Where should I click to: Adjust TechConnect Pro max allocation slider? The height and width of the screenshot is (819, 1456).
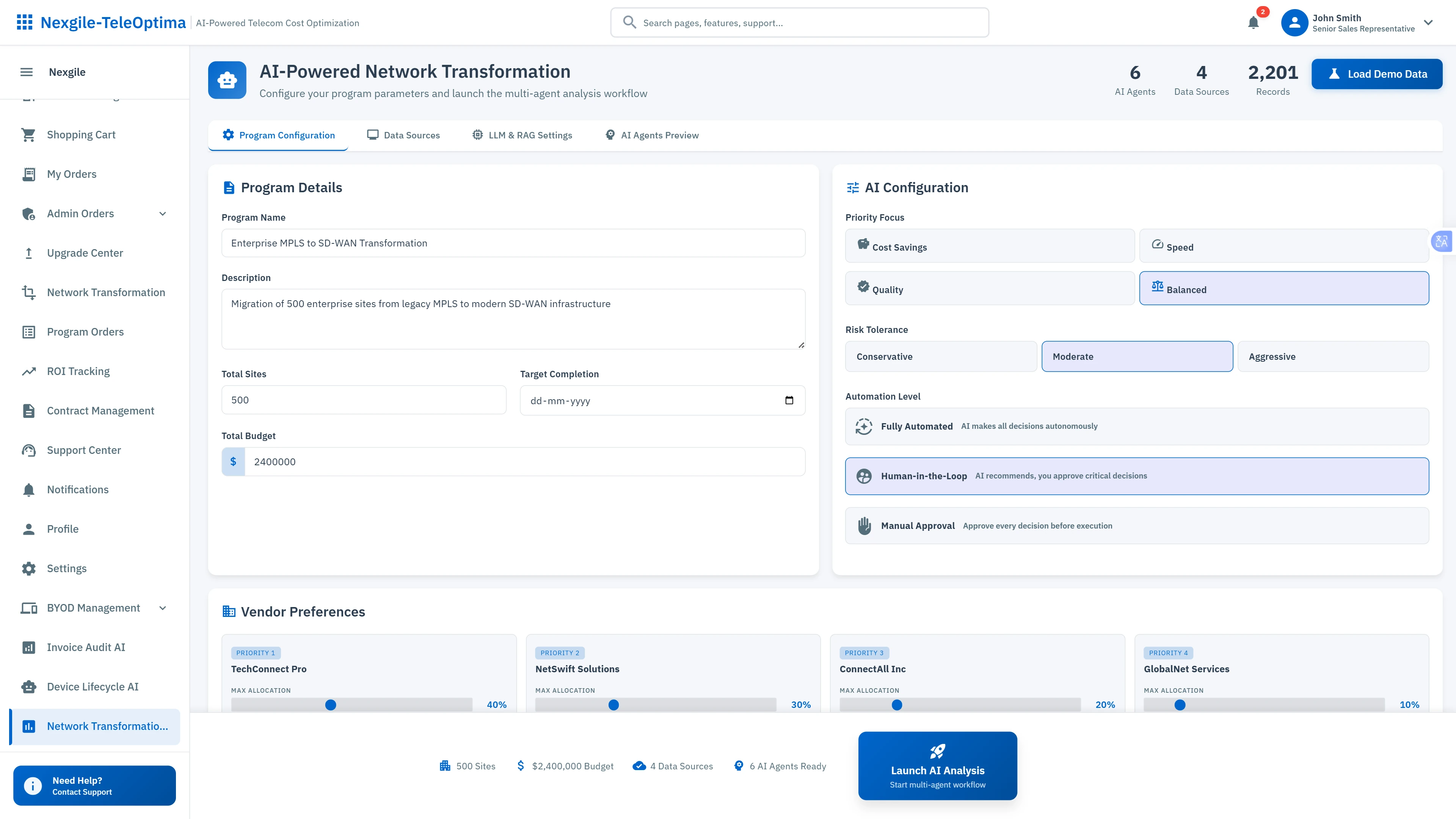pos(330,704)
